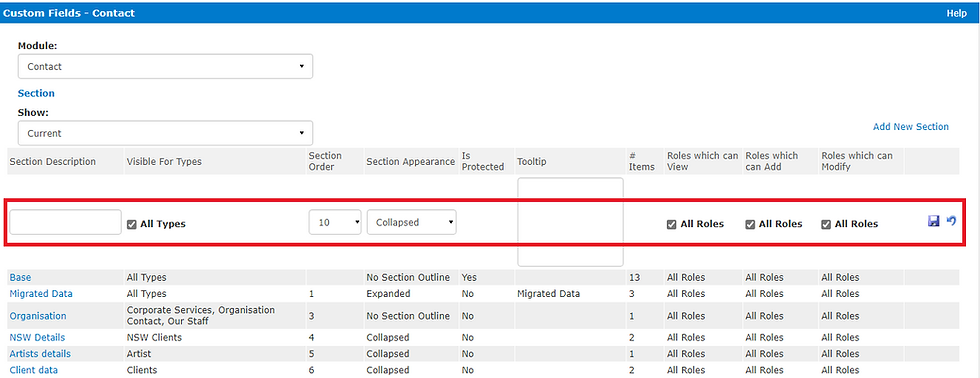
Task: Toggle All Roles checkbox under Roles which can View
Action: [672, 224]
